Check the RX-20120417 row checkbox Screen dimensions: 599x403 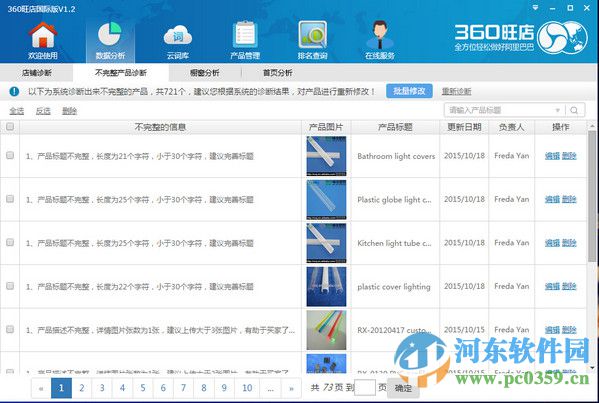pos(10,329)
